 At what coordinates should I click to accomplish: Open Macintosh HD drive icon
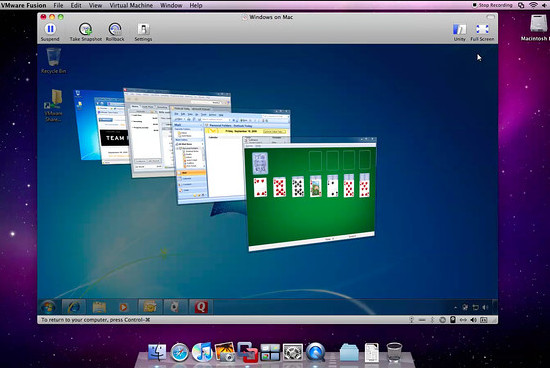pos(537,27)
